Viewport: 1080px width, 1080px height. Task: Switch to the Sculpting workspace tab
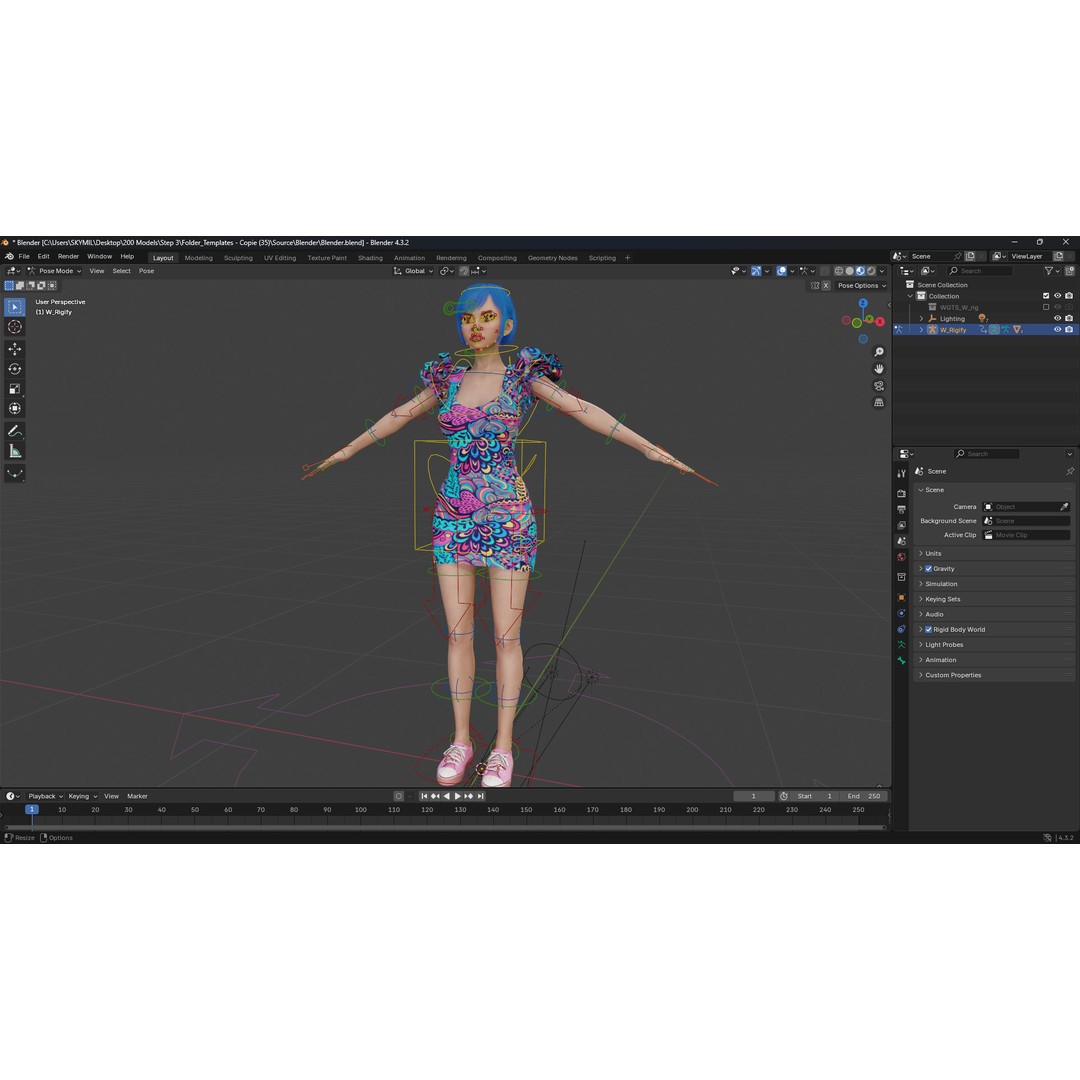click(238, 258)
